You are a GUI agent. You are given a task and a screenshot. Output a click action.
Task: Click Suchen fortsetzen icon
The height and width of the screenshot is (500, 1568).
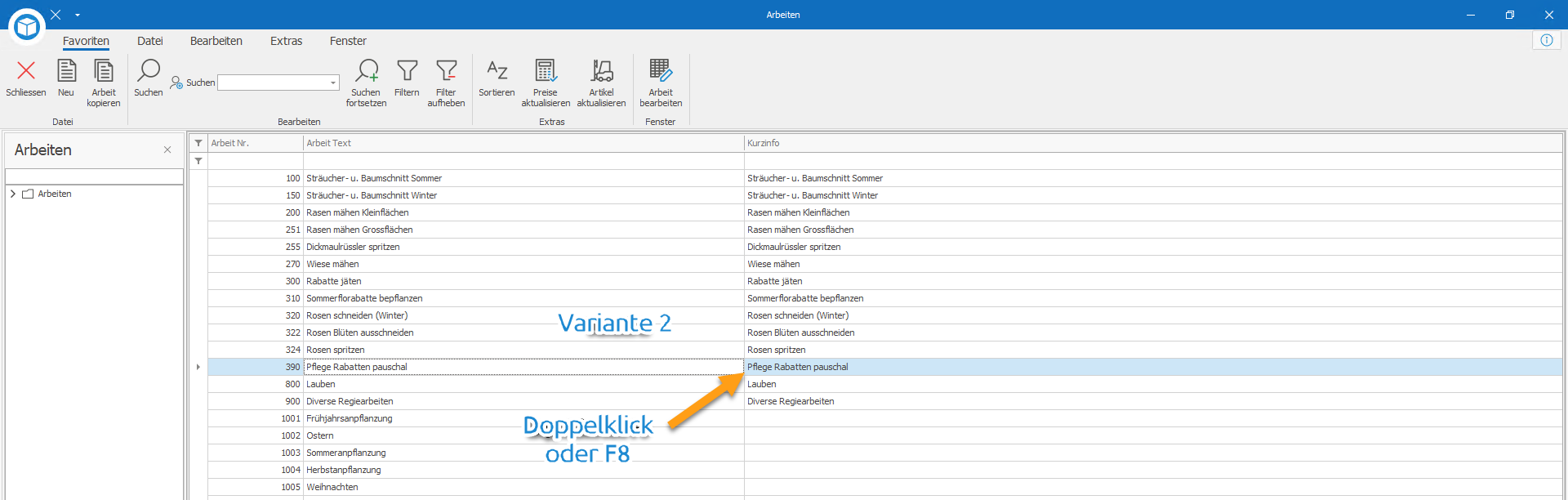click(x=367, y=71)
